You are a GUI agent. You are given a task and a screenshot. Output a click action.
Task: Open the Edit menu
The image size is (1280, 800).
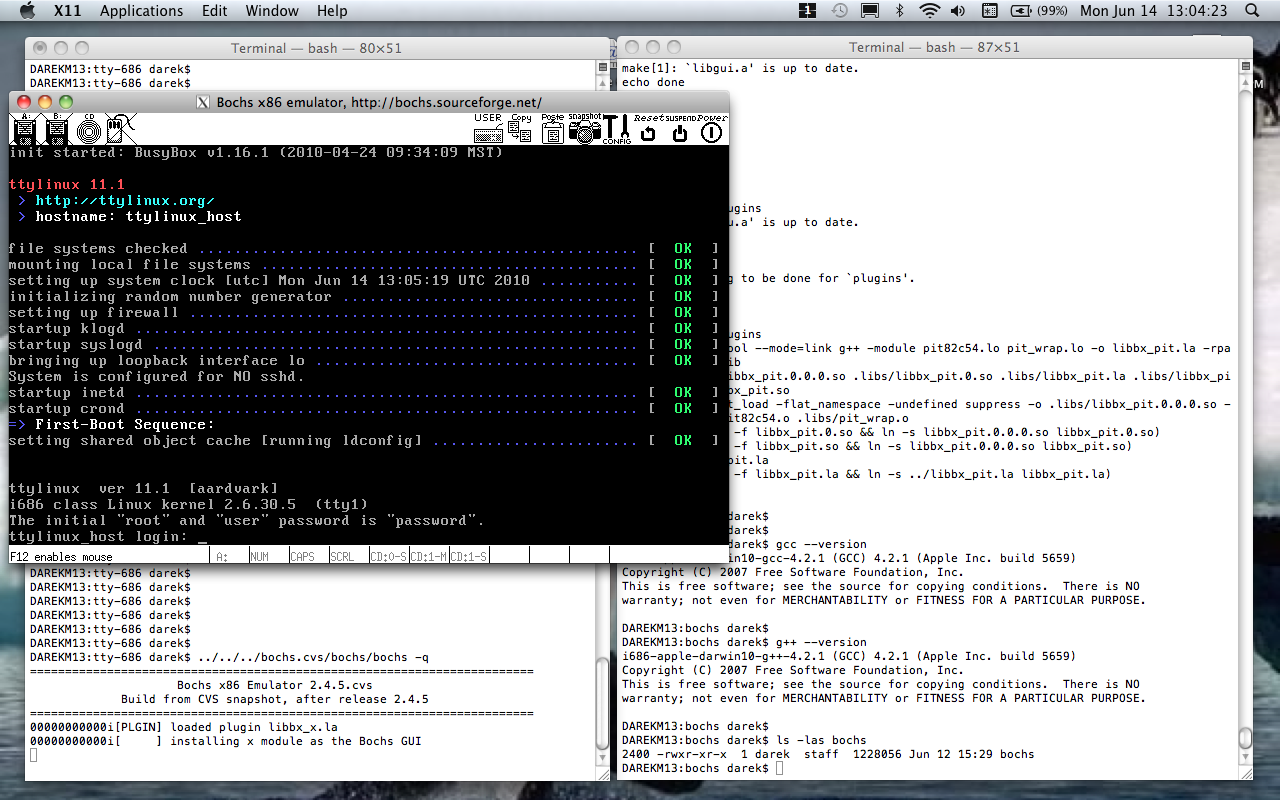[x=214, y=11]
